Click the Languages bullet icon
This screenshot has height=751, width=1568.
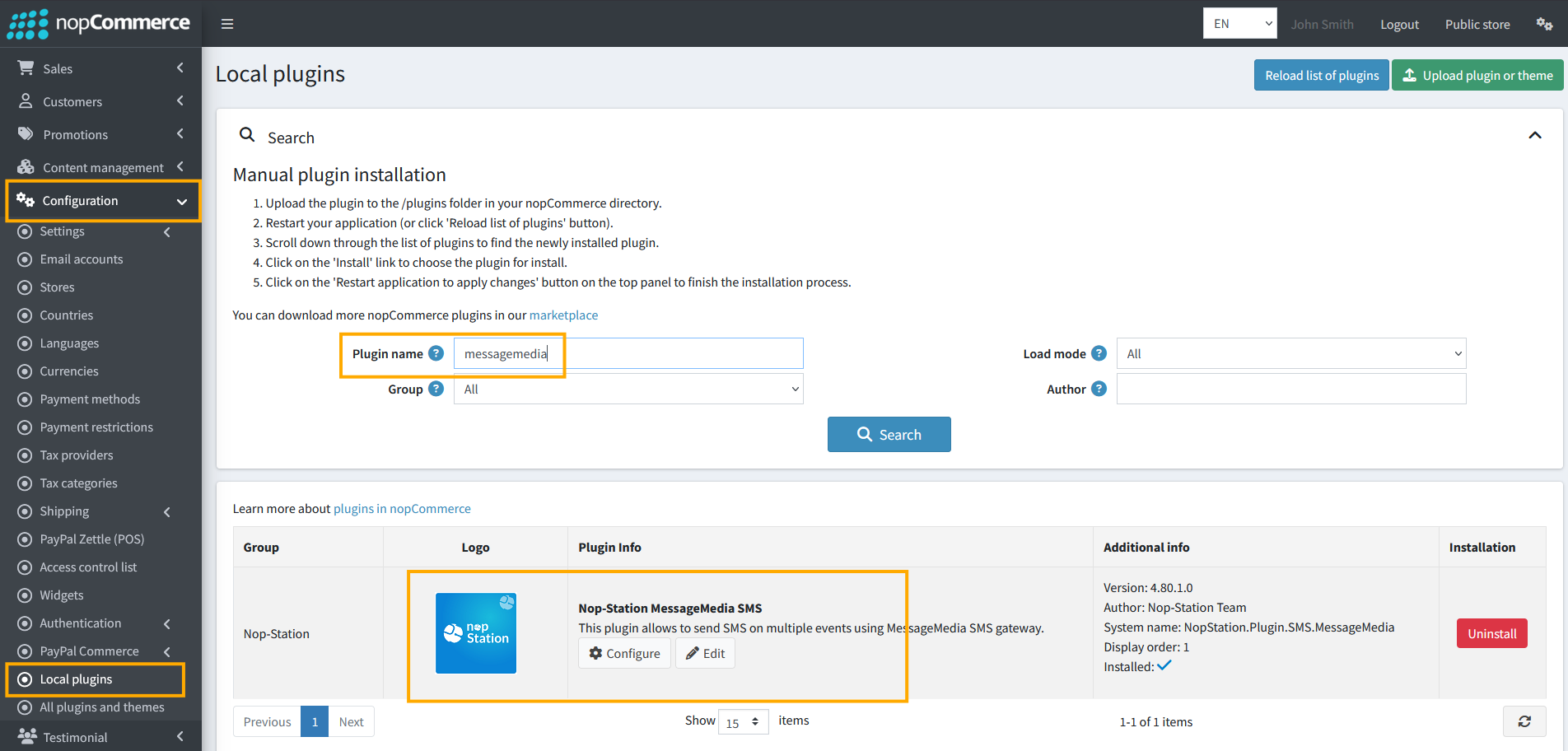[25, 343]
